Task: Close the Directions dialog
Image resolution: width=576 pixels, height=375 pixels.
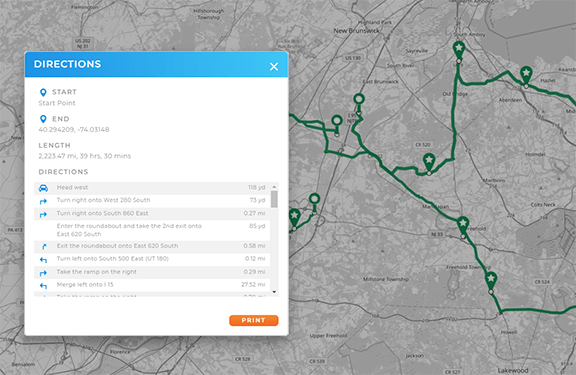Action: click(274, 66)
